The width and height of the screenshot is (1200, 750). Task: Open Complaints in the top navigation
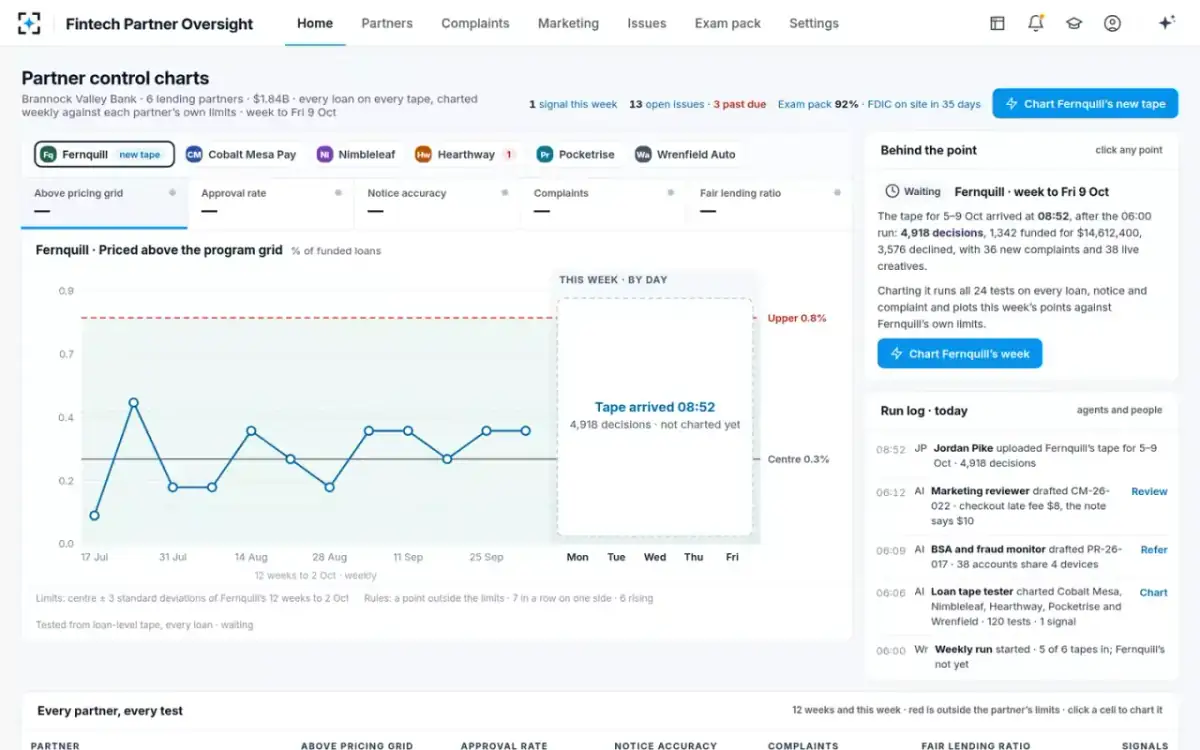point(475,23)
